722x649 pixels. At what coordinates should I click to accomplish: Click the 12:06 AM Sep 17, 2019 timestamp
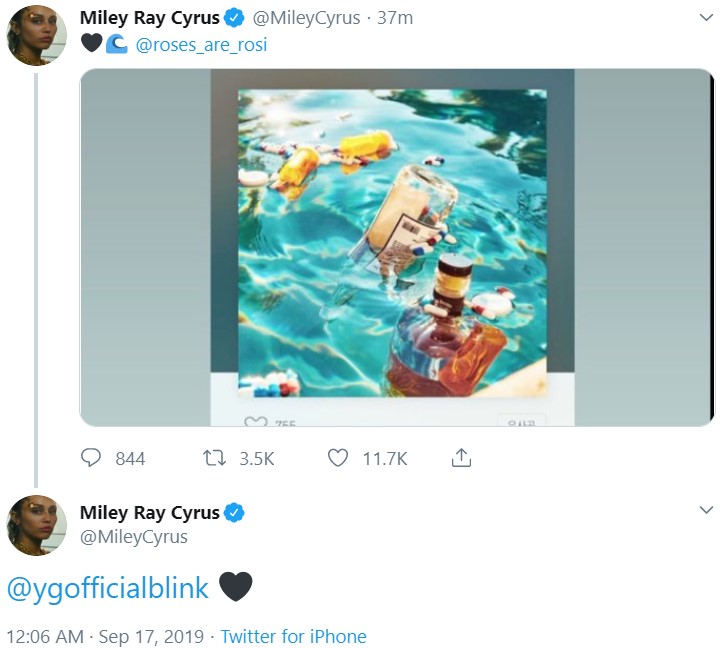pos(104,637)
